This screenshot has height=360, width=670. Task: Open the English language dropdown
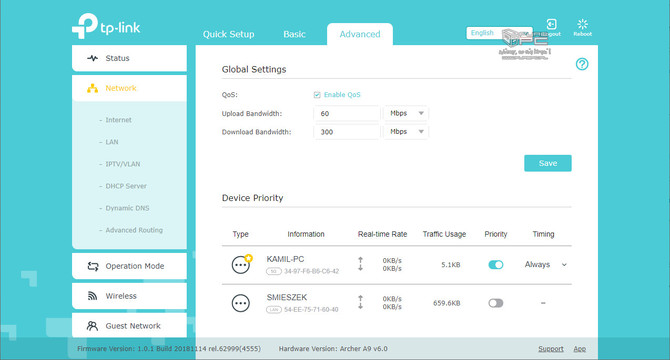(499, 33)
